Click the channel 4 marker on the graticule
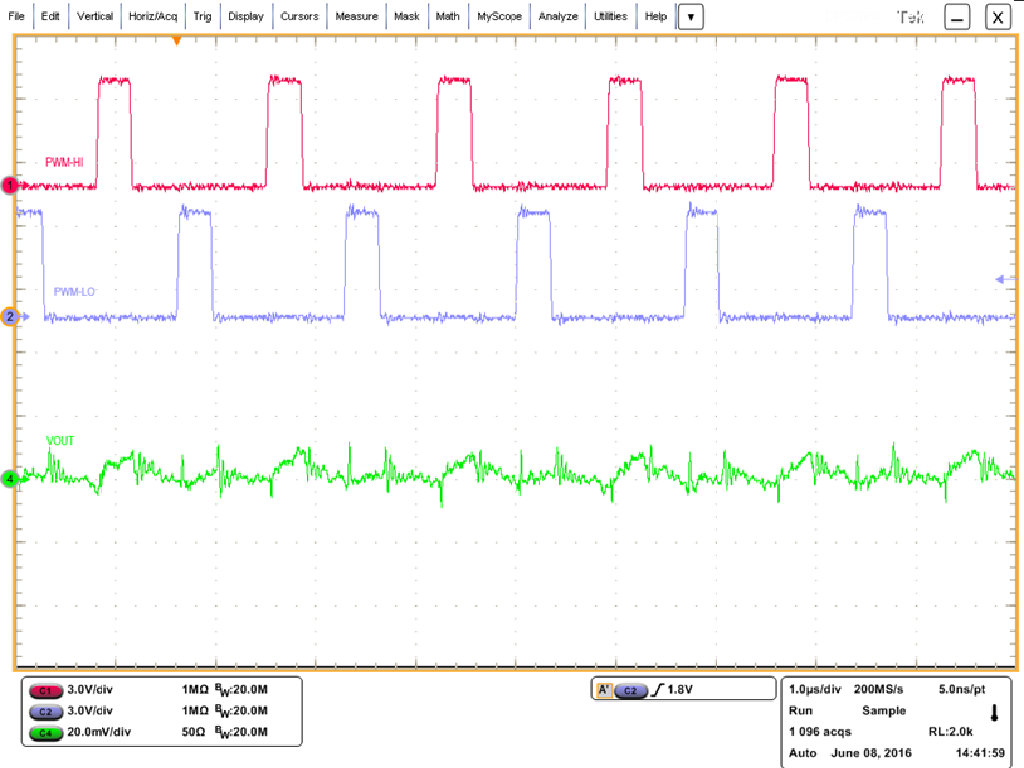Screen dimensions: 1024x768 pos(8,478)
